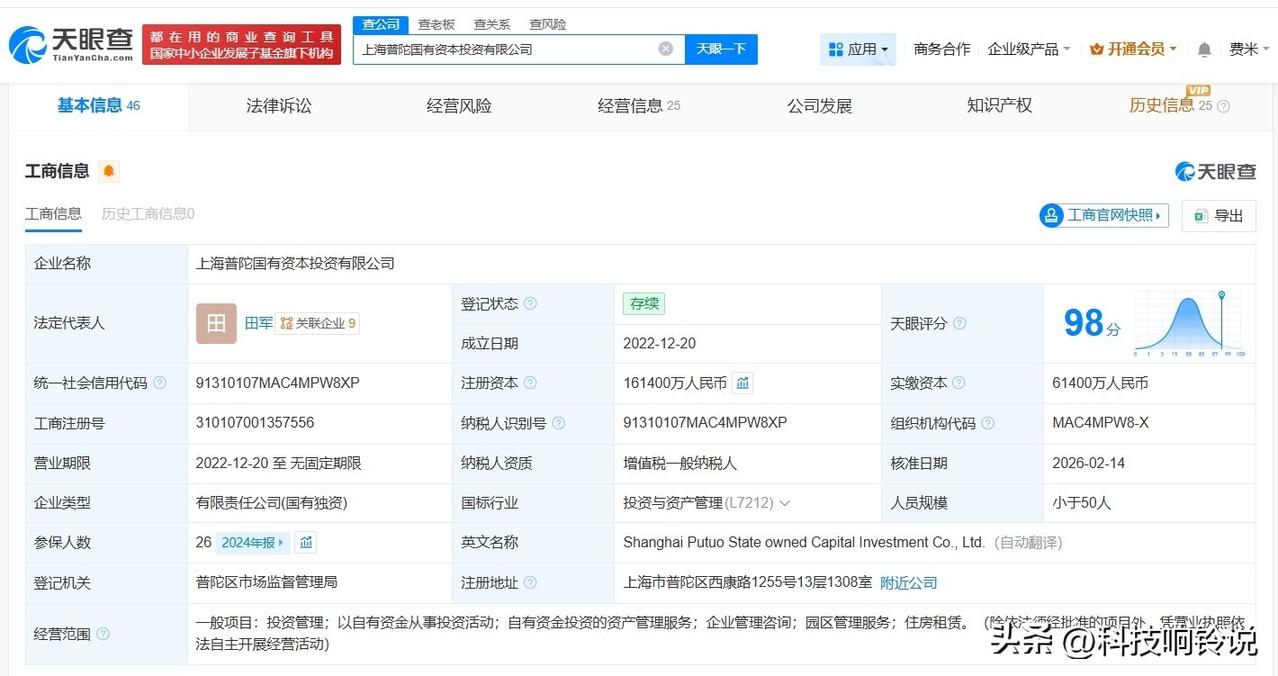Open the 商务合作 link
The image size is (1278, 676).
tap(942, 49)
